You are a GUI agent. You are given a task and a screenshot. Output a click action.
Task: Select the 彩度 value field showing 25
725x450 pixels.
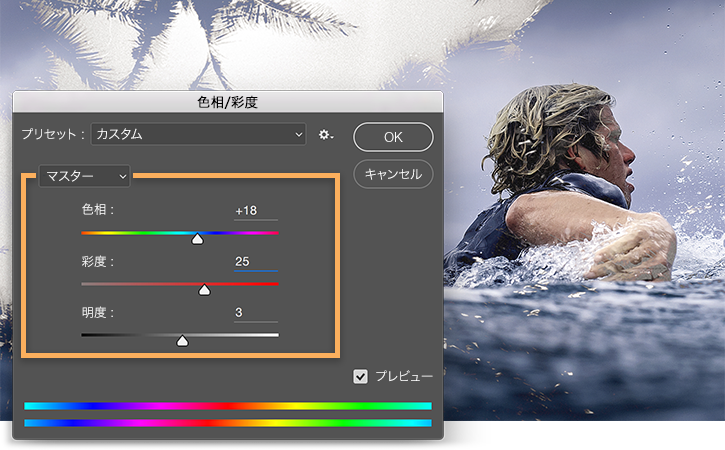256,262
